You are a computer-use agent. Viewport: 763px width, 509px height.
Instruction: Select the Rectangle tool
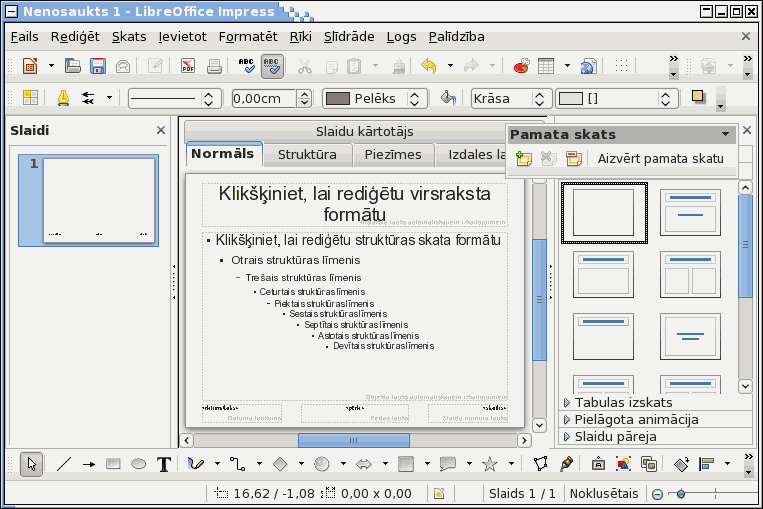[113, 464]
